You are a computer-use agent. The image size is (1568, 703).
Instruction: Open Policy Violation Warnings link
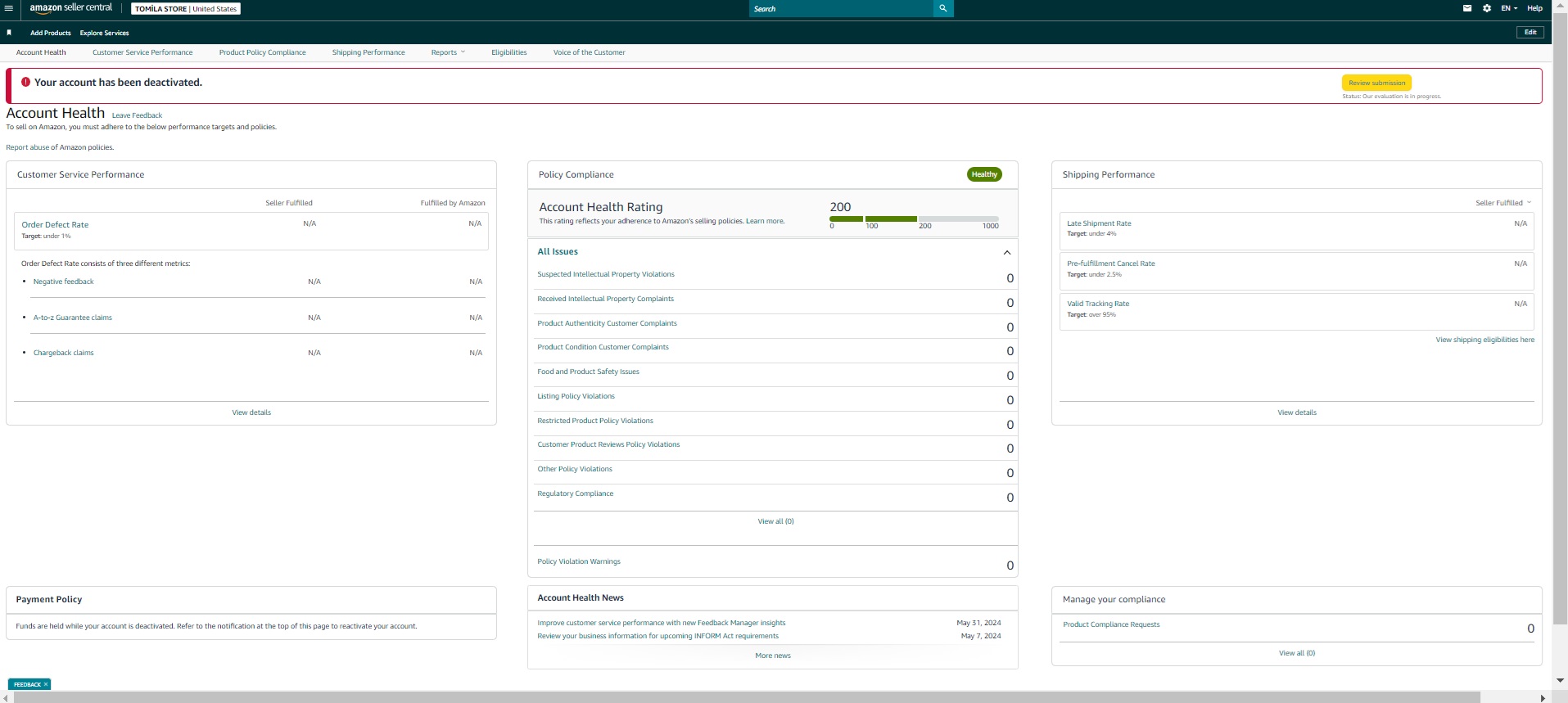point(579,561)
